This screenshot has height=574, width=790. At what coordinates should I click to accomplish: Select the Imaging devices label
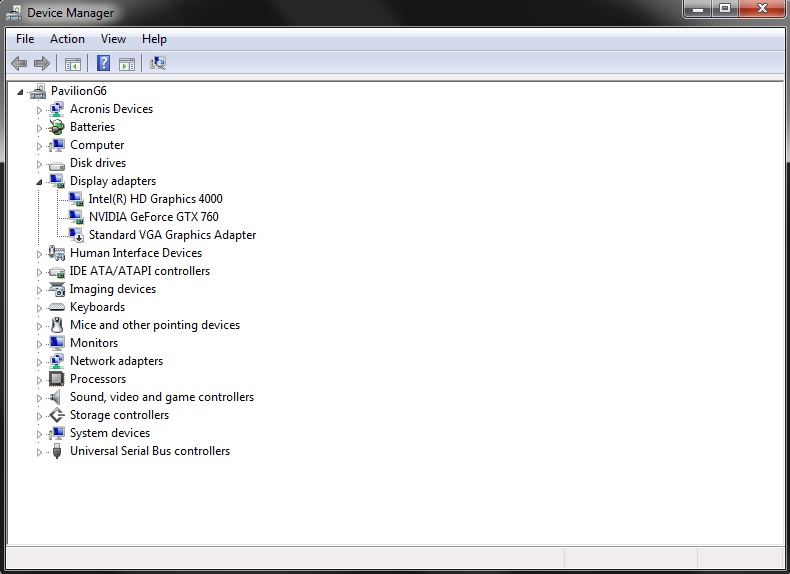(113, 289)
